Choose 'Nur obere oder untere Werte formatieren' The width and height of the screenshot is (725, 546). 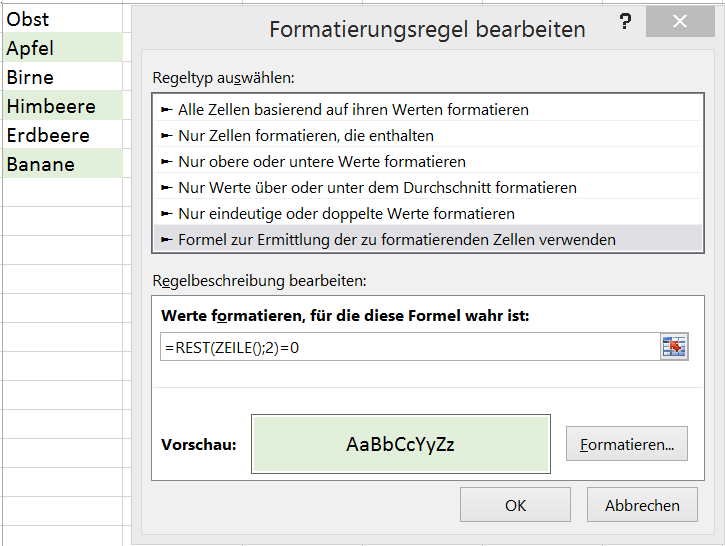428,161
